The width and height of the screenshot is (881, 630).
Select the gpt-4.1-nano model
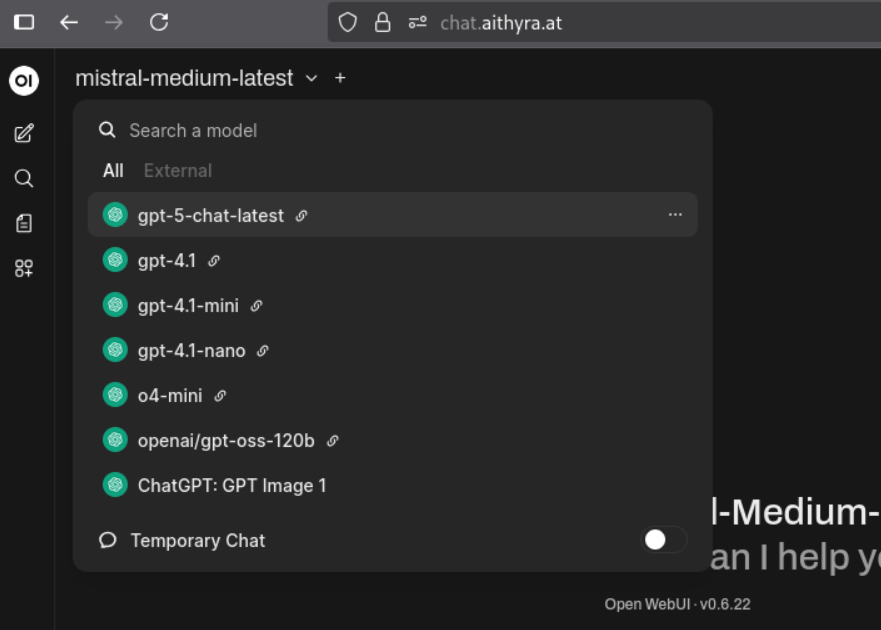(191, 351)
